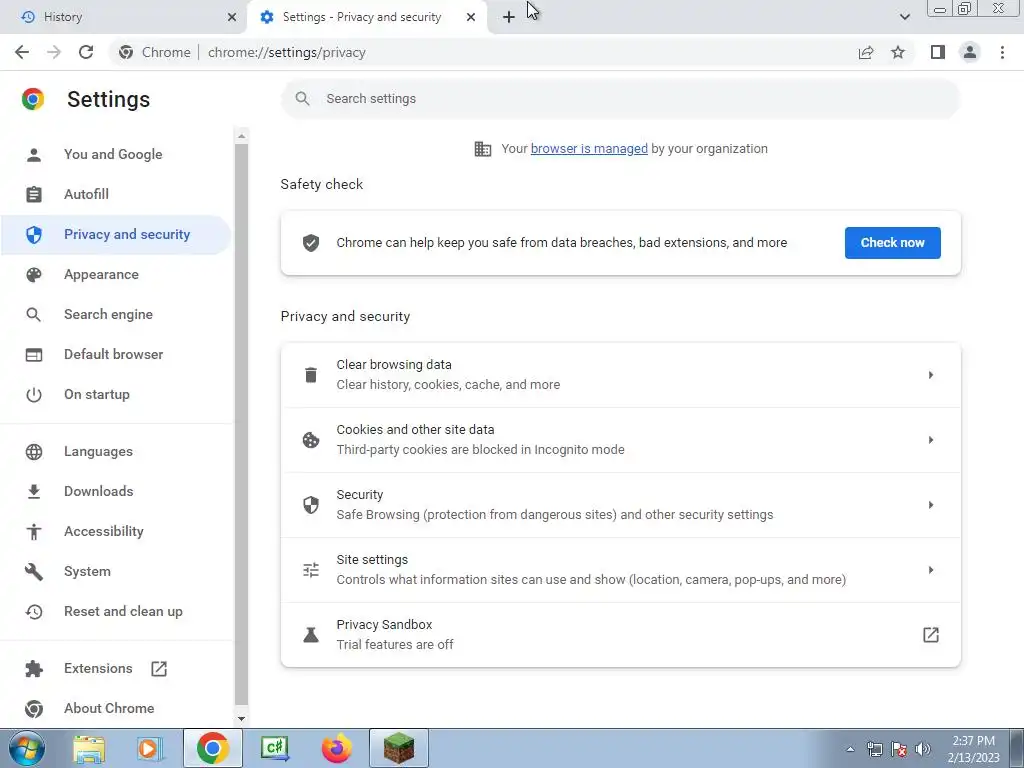The image size is (1024, 768).
Task: Click the volume speaker tray icon
Action: pos(923,749)
